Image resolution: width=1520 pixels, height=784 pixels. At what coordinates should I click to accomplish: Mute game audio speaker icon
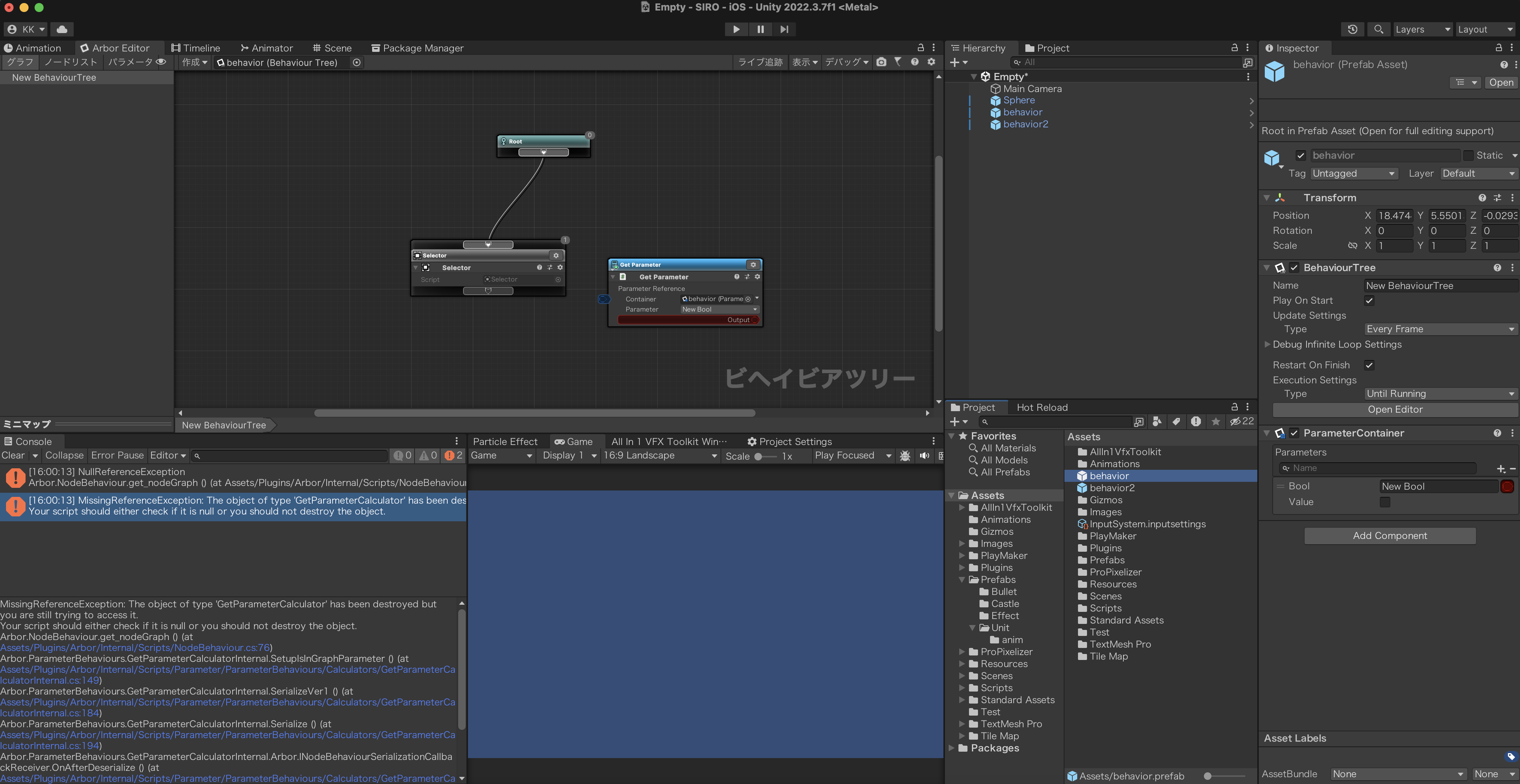924,456
